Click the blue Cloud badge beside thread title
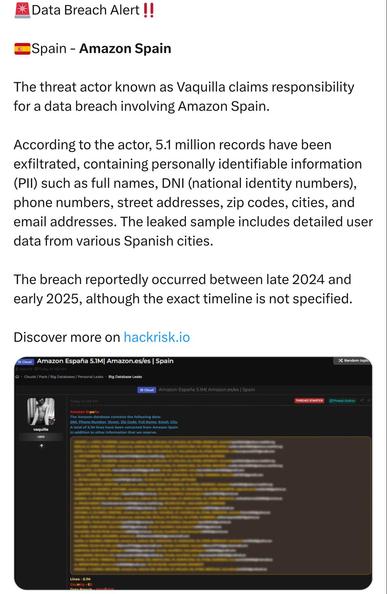This screenshot has height=594, width=387. click(x=25, y=361)
